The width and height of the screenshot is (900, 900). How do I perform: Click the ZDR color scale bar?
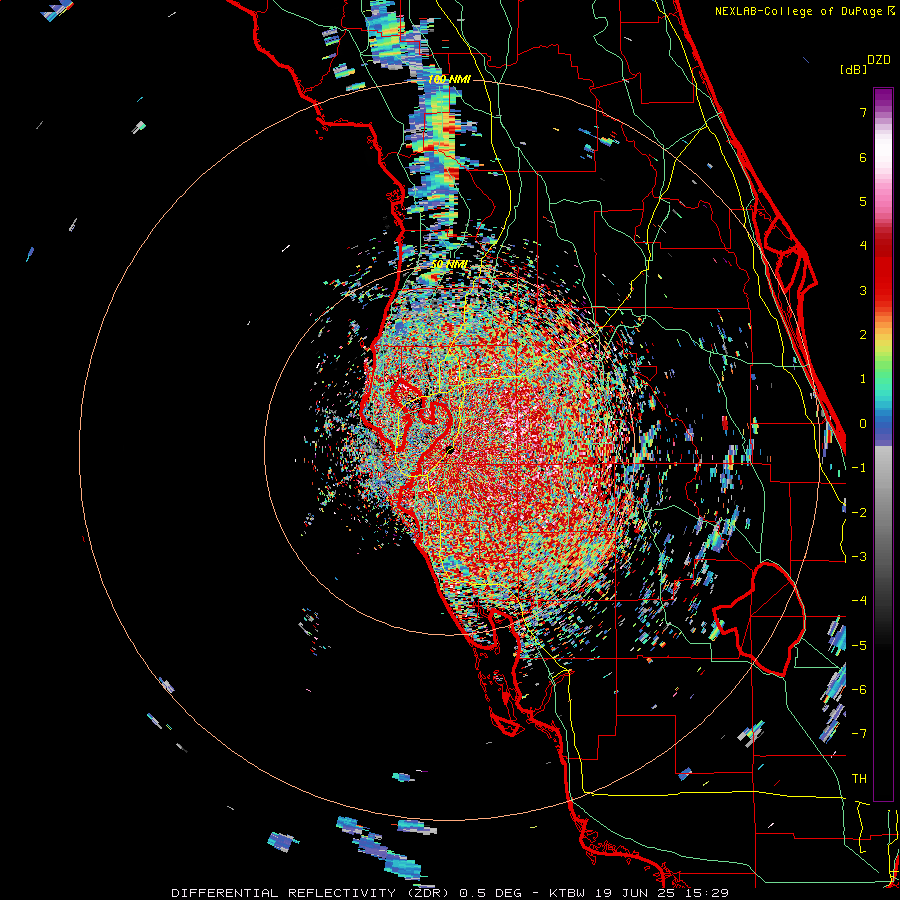[x=883, y=444]
